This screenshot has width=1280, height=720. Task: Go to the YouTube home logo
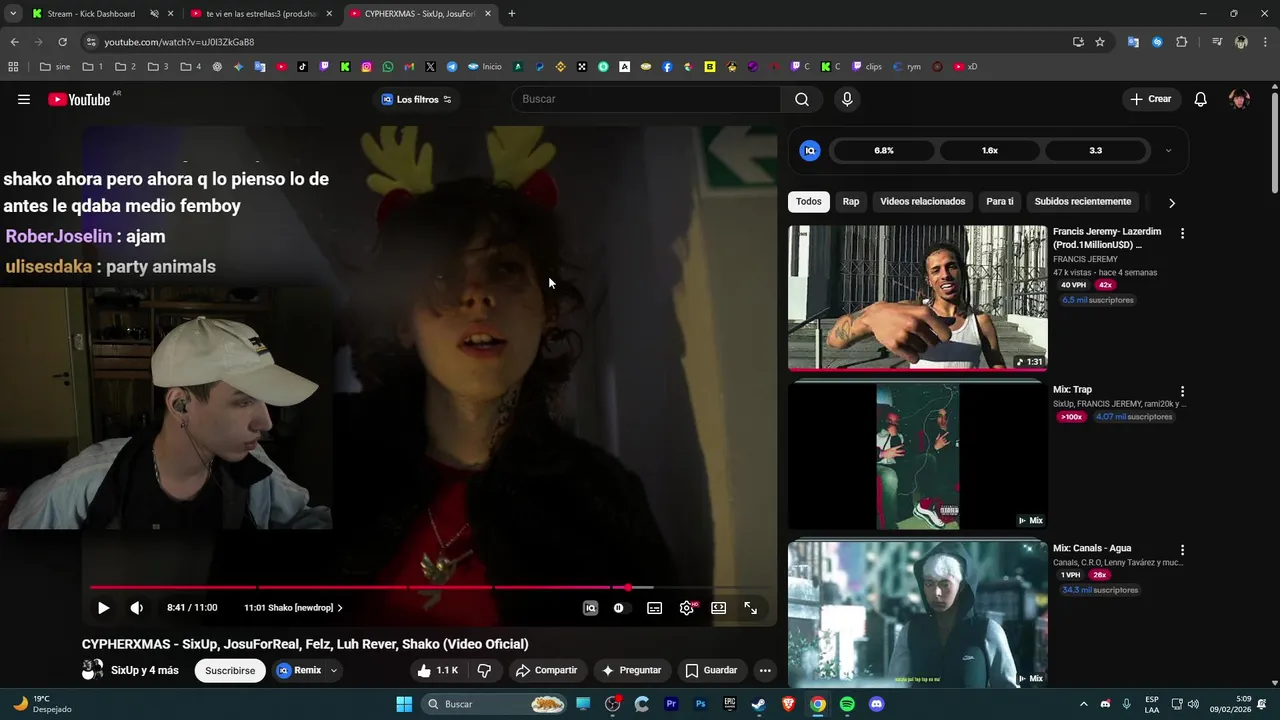(79, 99)
